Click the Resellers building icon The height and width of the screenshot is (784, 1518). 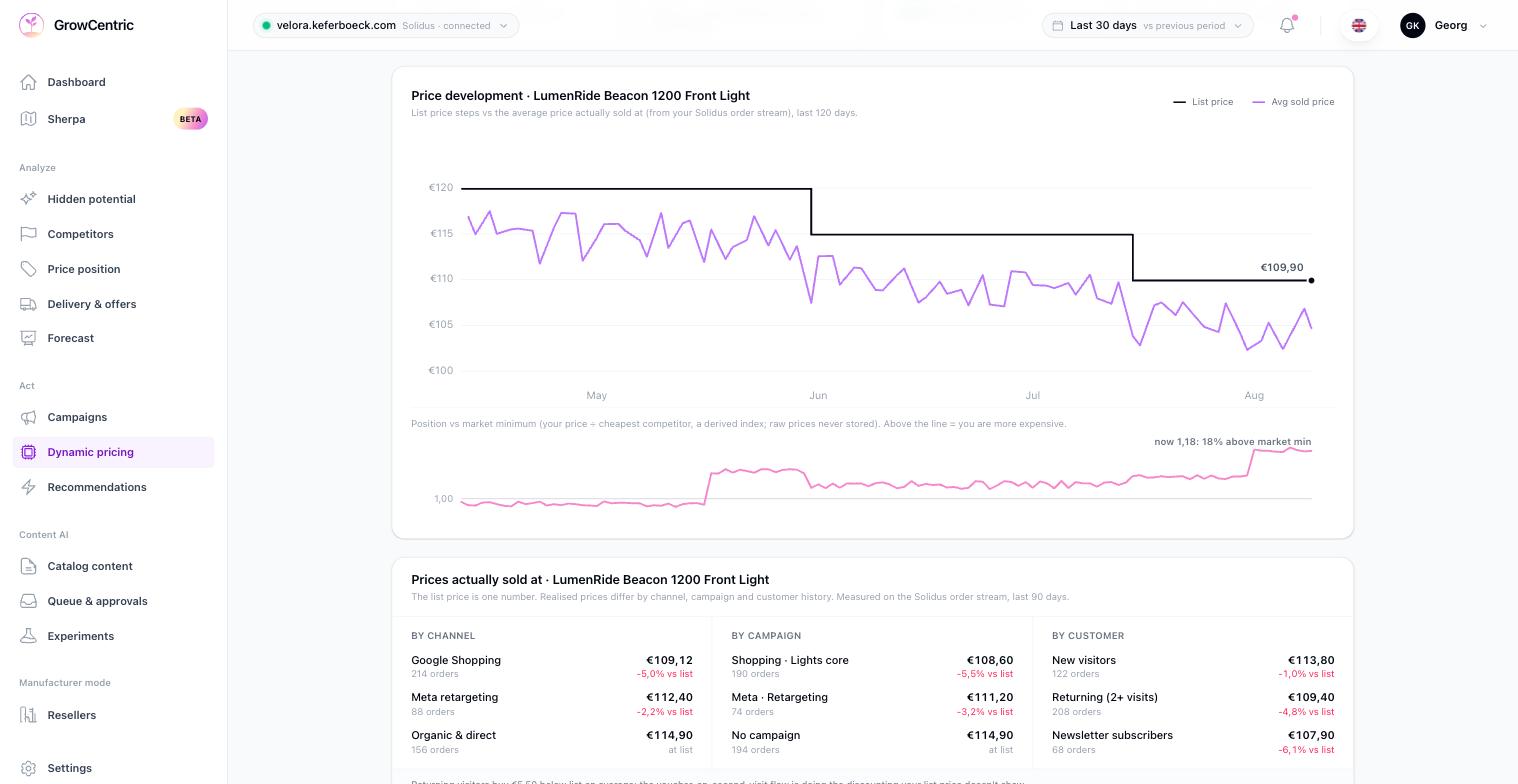point(28,715)
